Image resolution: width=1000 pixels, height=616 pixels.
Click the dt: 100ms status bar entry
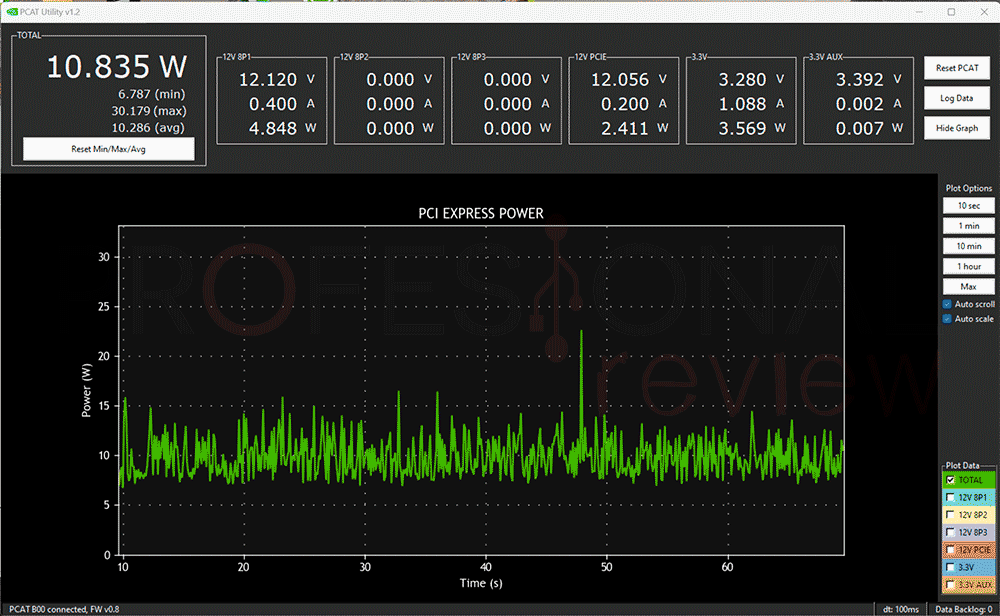click(901, 610)
